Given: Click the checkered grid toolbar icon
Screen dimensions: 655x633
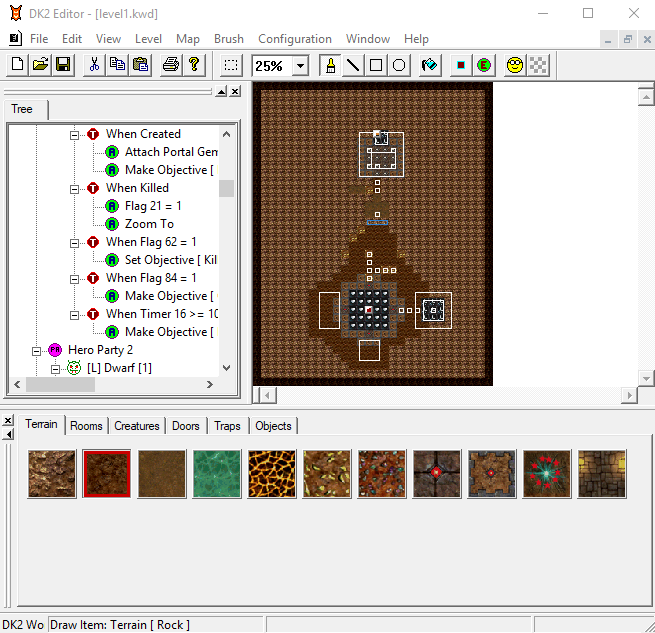Looking at the screenshot, I should point(538,65).
